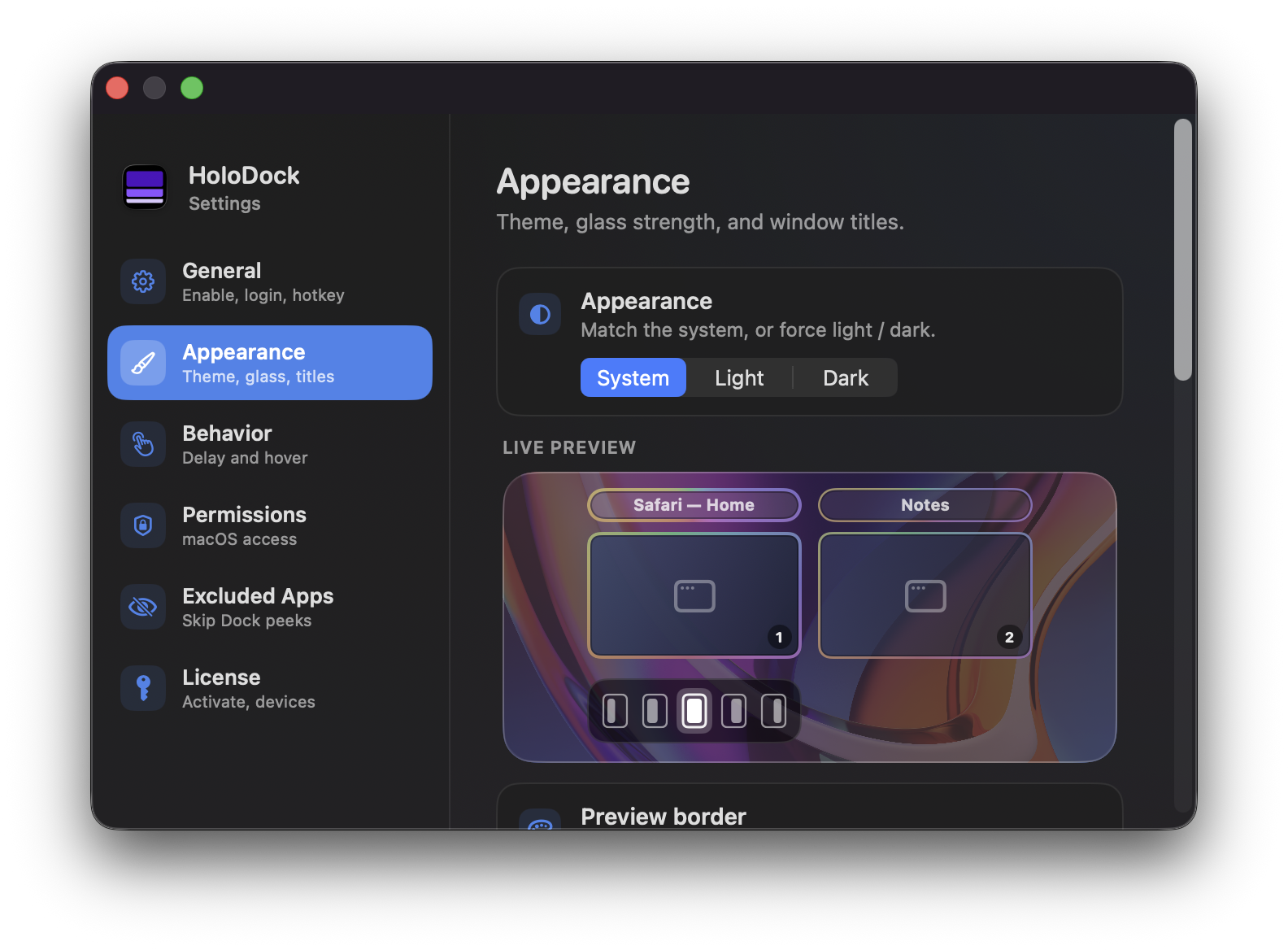Click the HoloDock app logo icon
The image size is (1288, 950).
point(145,187)
